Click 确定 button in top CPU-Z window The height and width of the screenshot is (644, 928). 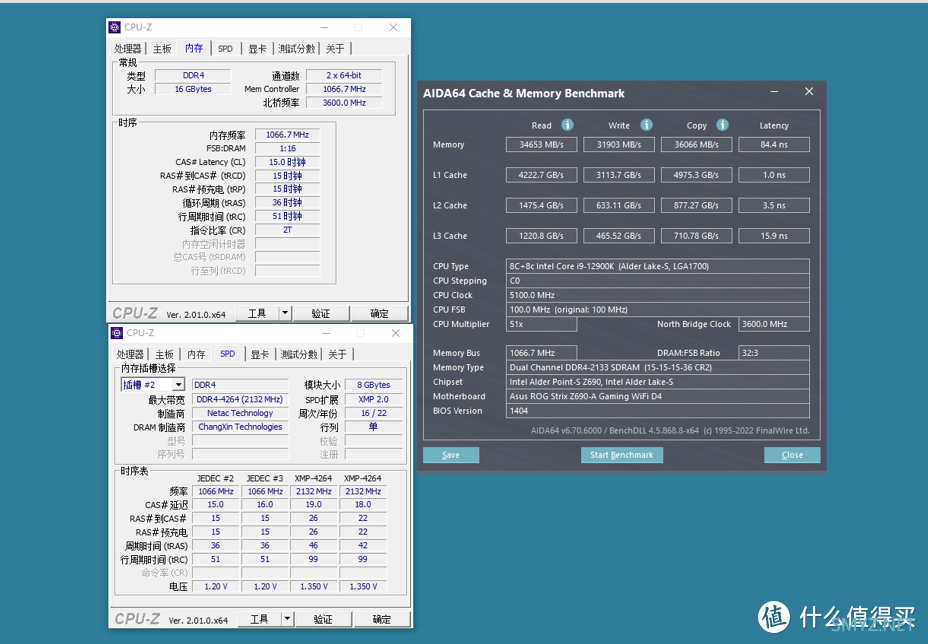click(x=379, y=313)
